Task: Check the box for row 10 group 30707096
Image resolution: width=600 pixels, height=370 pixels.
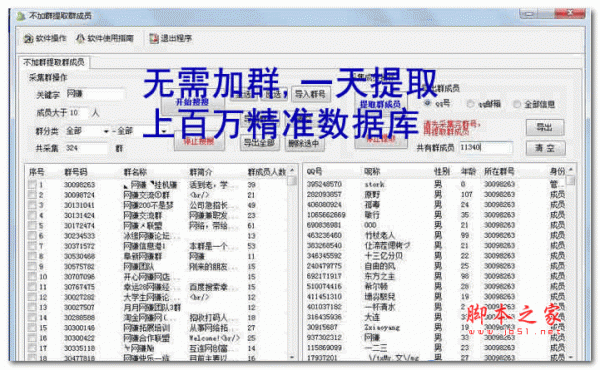Action: [x=32, y=277]
